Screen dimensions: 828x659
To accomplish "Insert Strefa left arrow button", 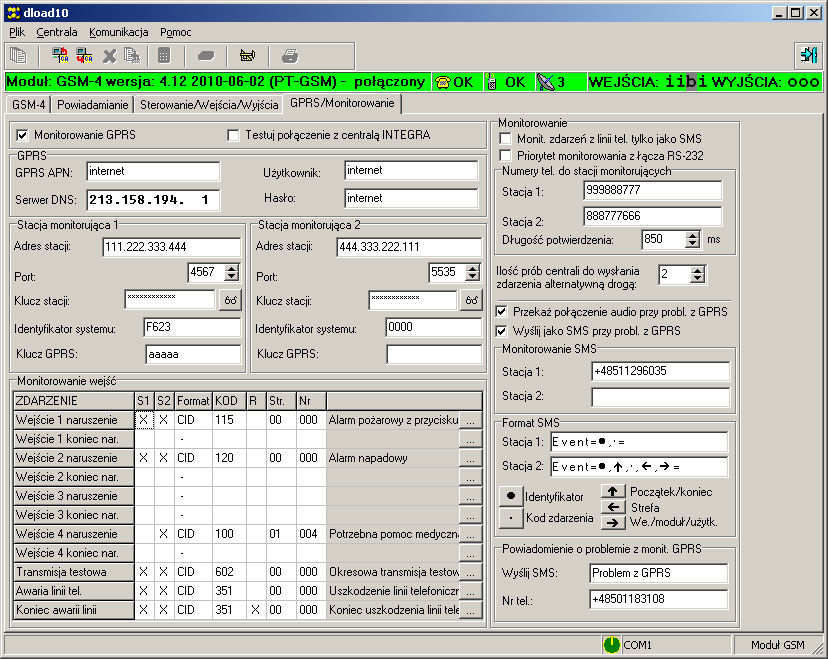I will (x=613, y=507).
